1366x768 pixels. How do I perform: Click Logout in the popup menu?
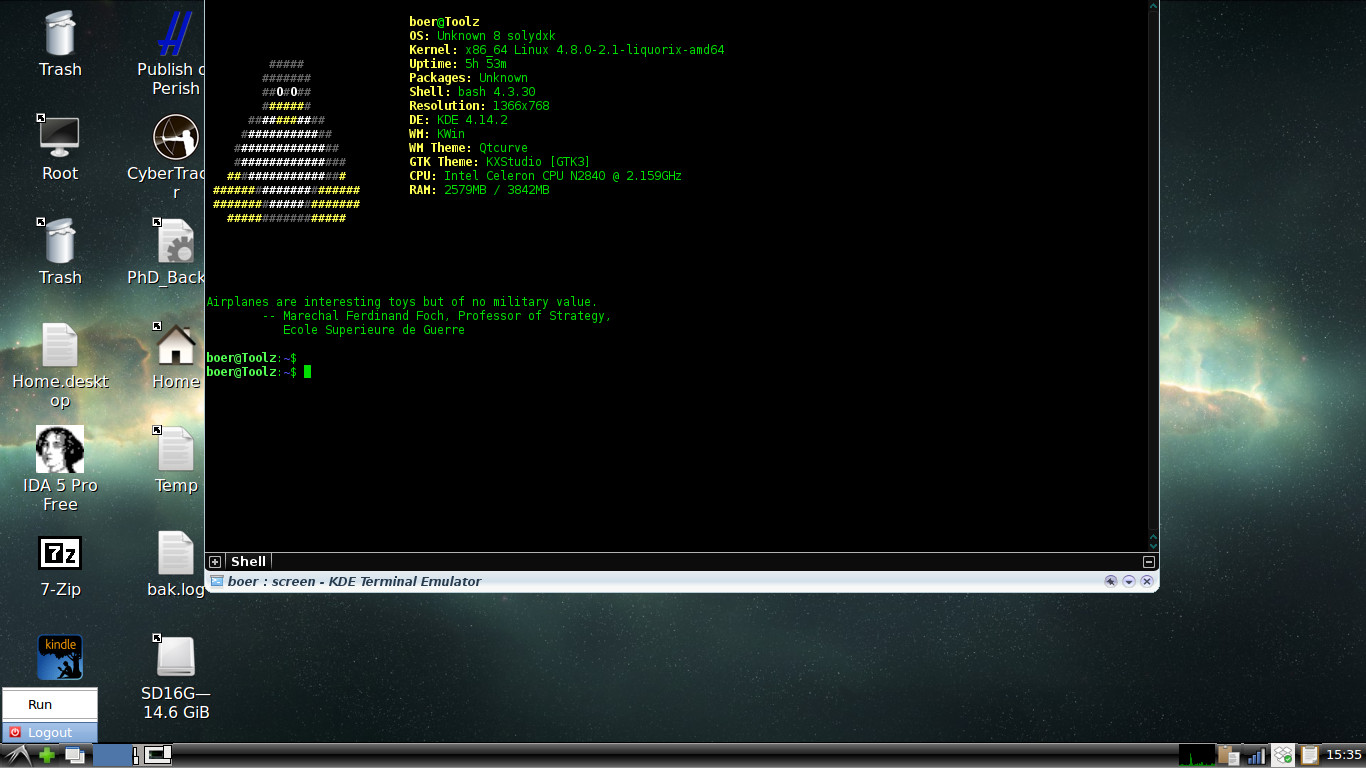pyautogui.click(x=50, y=732)
